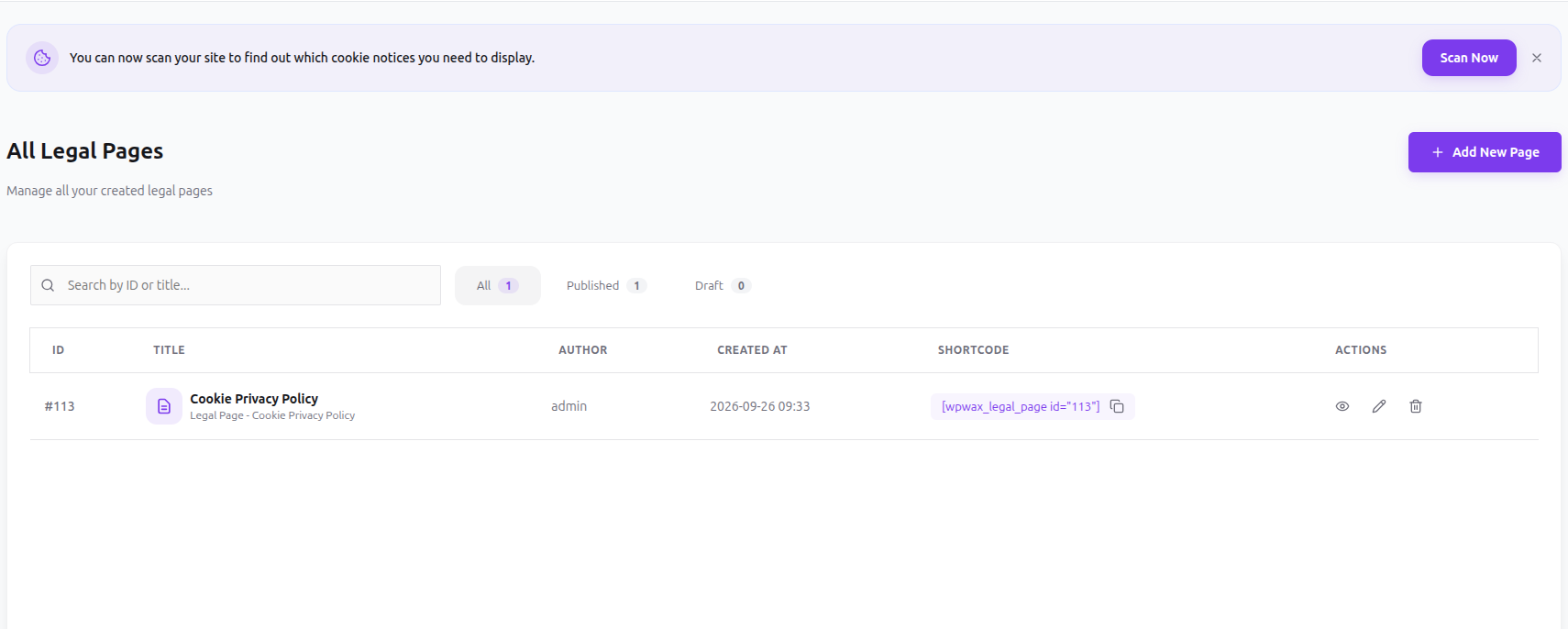Viewport: 1568px width, 629px height.
Task: Click 'Manage all your created legal pages' text
Action: [x=109, y=191]
